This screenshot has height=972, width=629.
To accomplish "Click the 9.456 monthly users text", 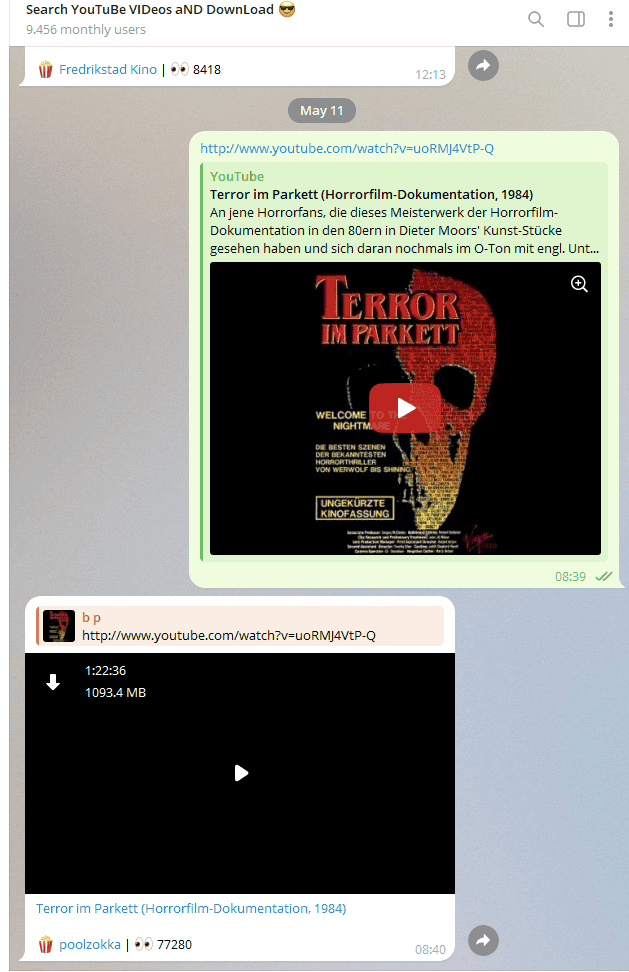I will pyautogui.click(x=86, y=29).
